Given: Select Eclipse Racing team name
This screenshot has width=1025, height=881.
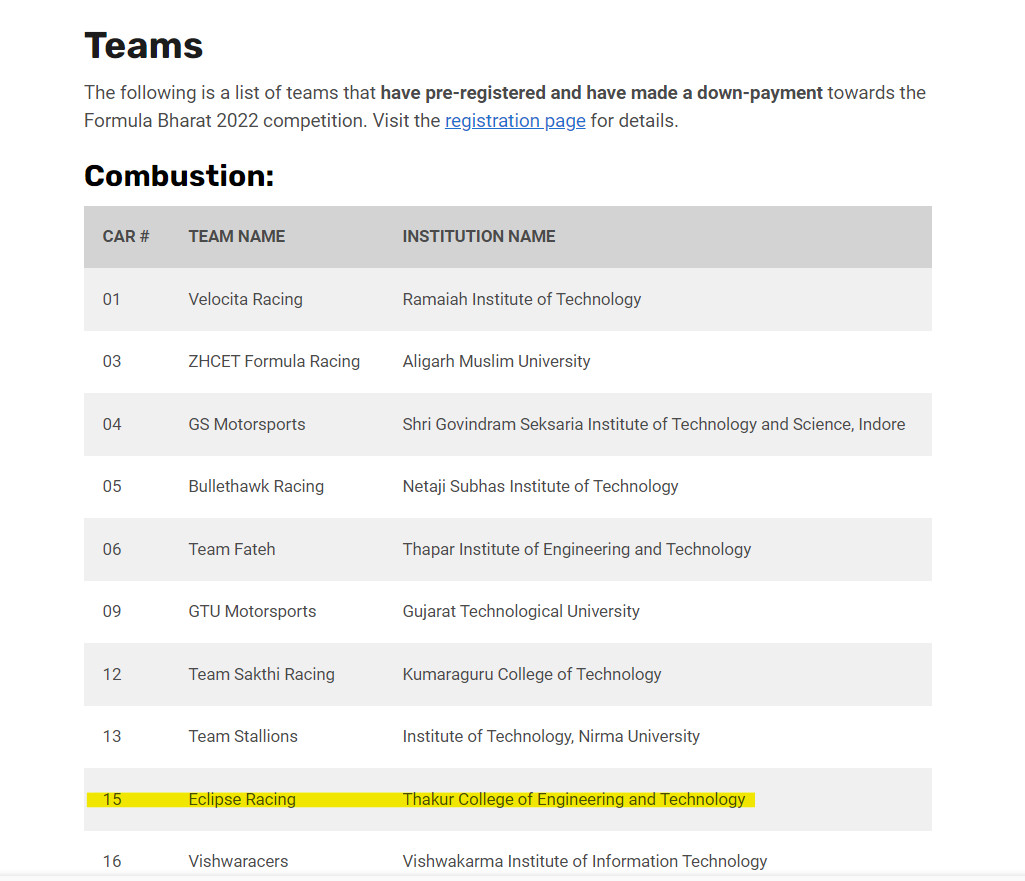Looking at the screenshot, I should (x=242, y=799).
